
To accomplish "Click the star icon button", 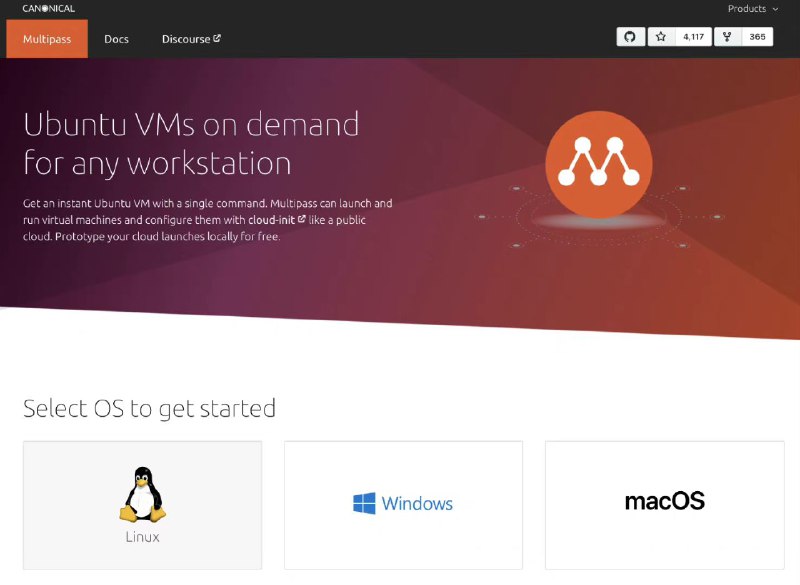I will click(660, 37).
